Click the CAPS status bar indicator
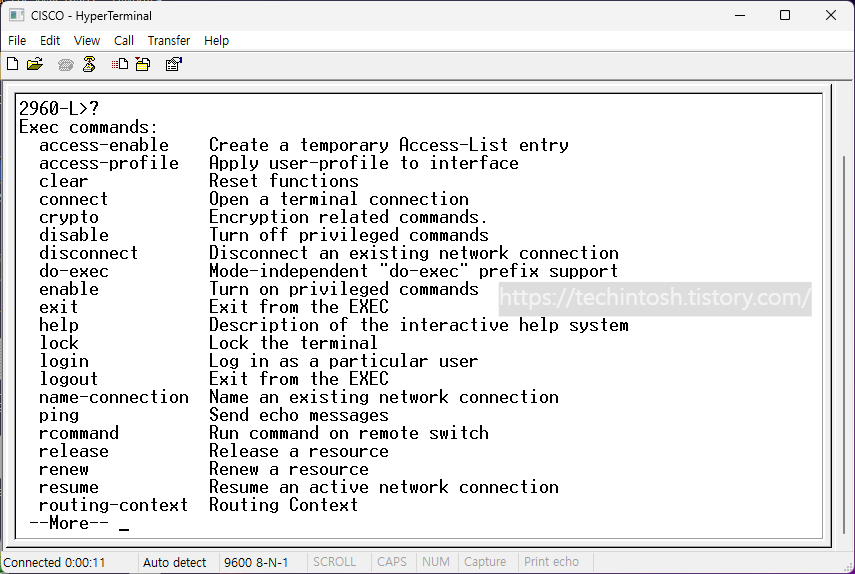 392,561
